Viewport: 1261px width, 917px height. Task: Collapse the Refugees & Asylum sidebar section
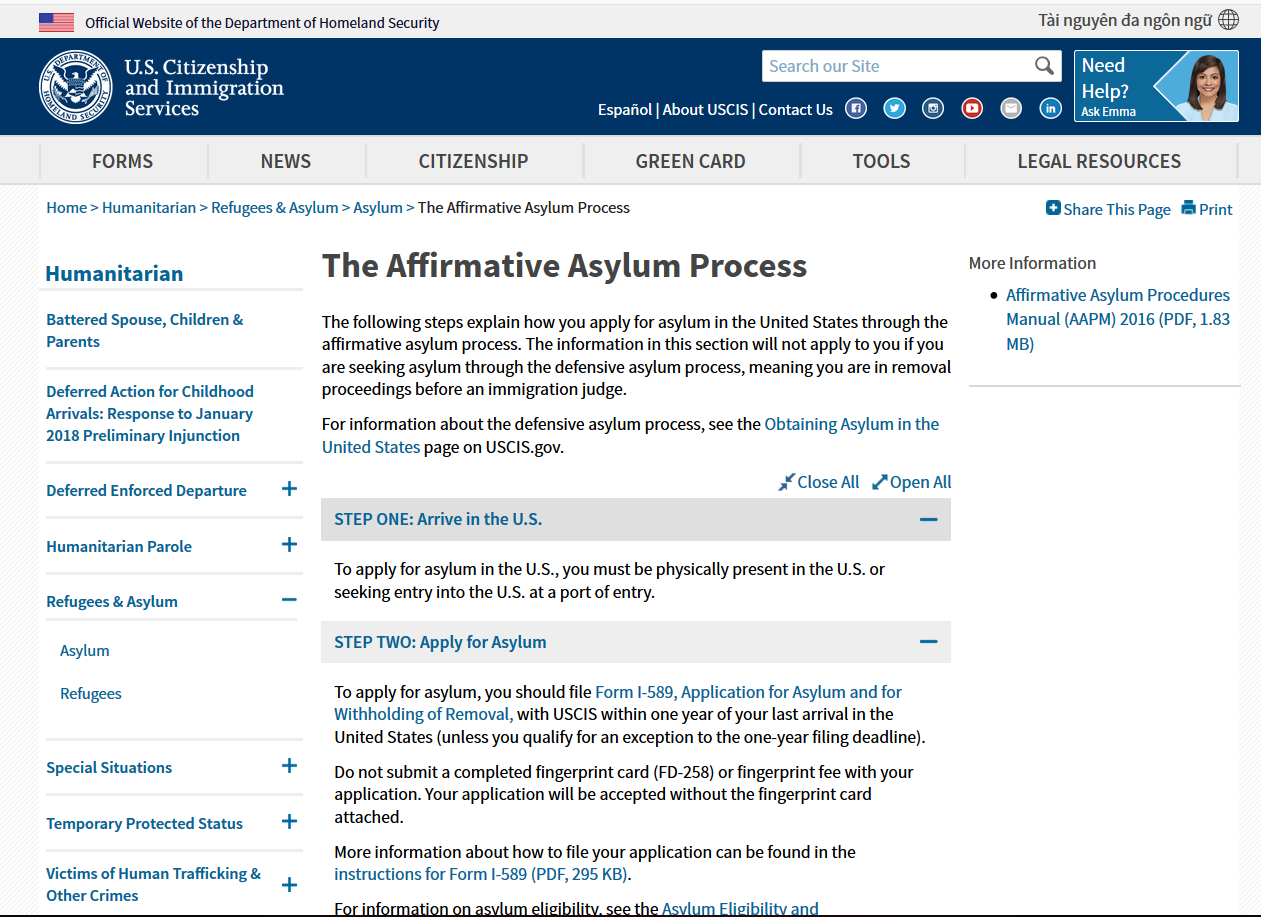click(289, 600)
